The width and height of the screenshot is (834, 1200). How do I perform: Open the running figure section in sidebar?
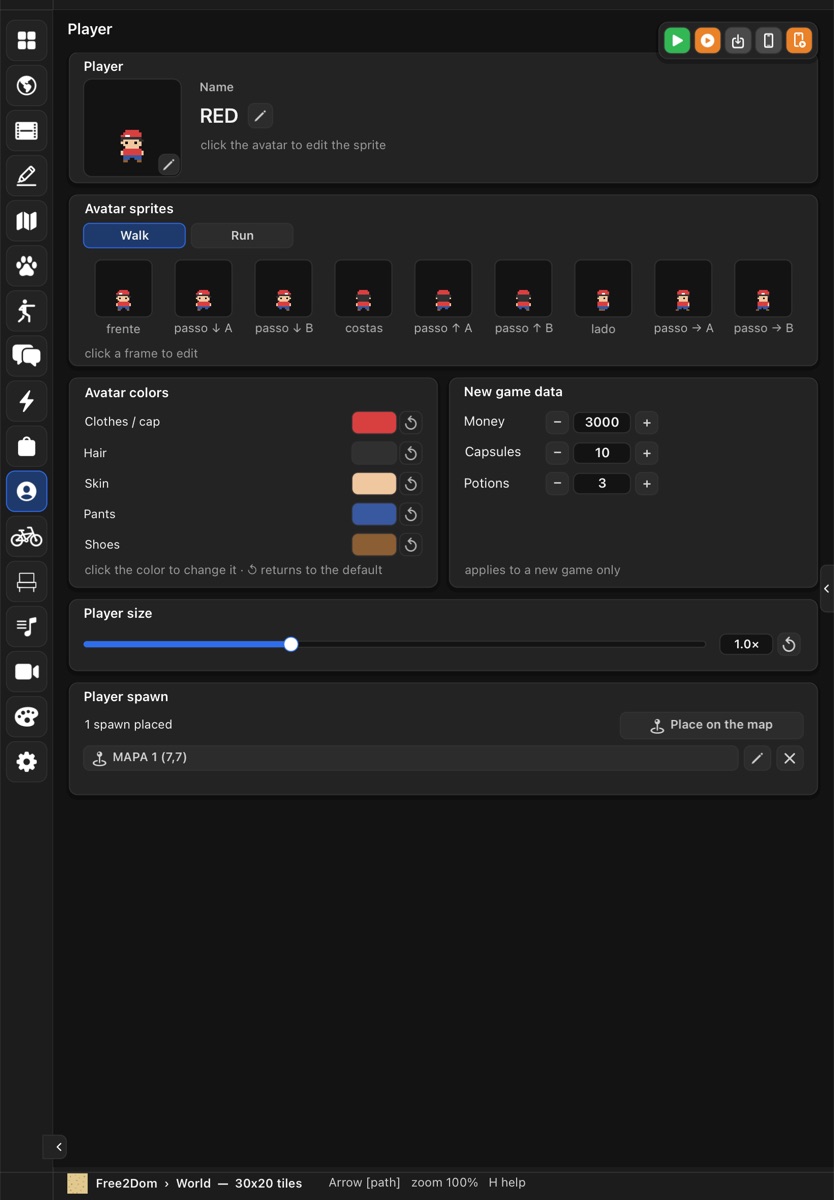coord(27,311)
